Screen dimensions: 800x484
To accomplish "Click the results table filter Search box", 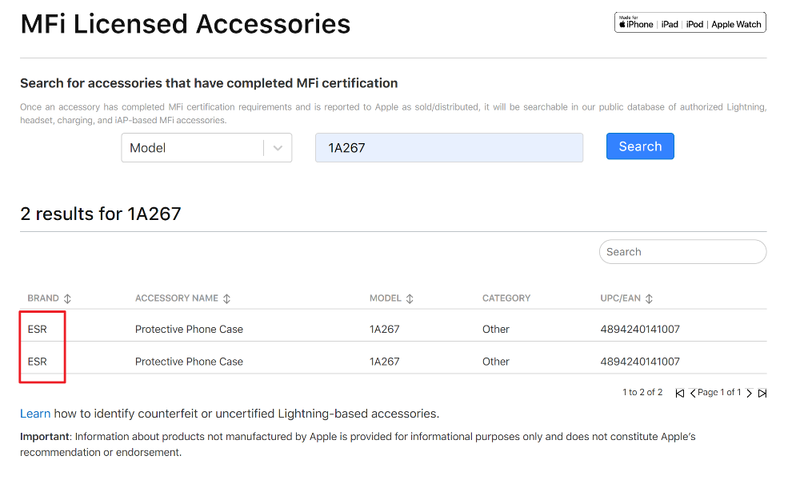I will click(683, 252).
